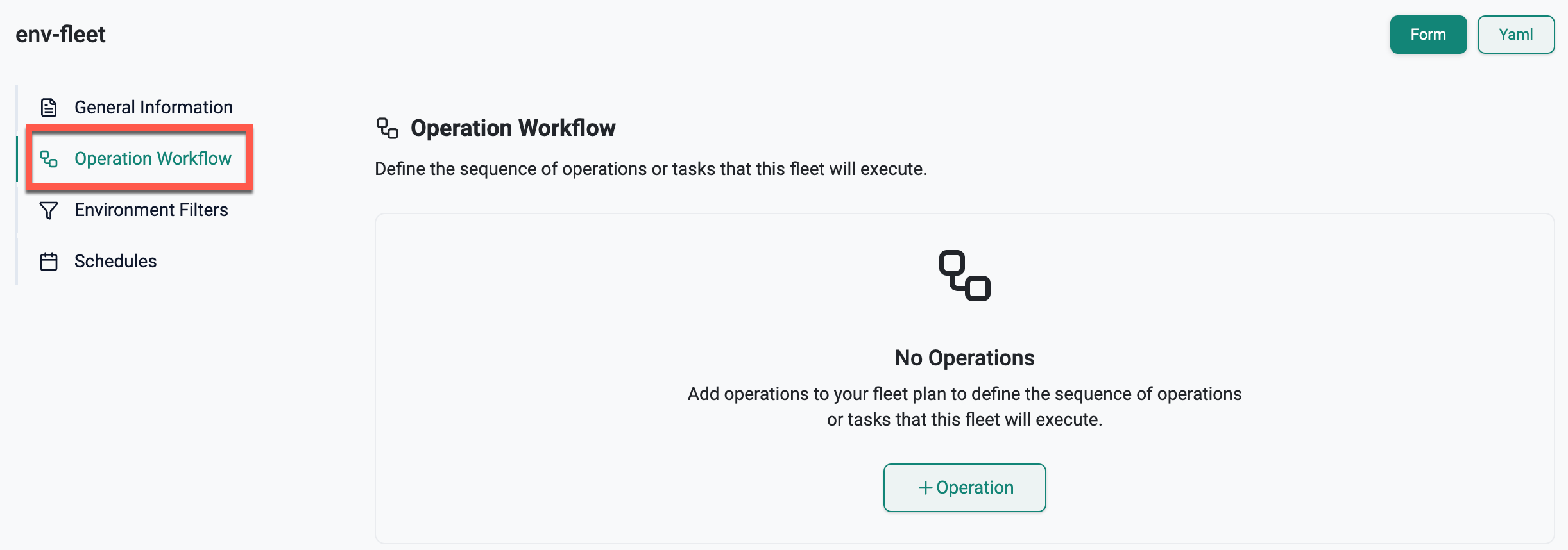
Task: Click the Operation Workflow page heading text
Action: (x=513, y=128)
